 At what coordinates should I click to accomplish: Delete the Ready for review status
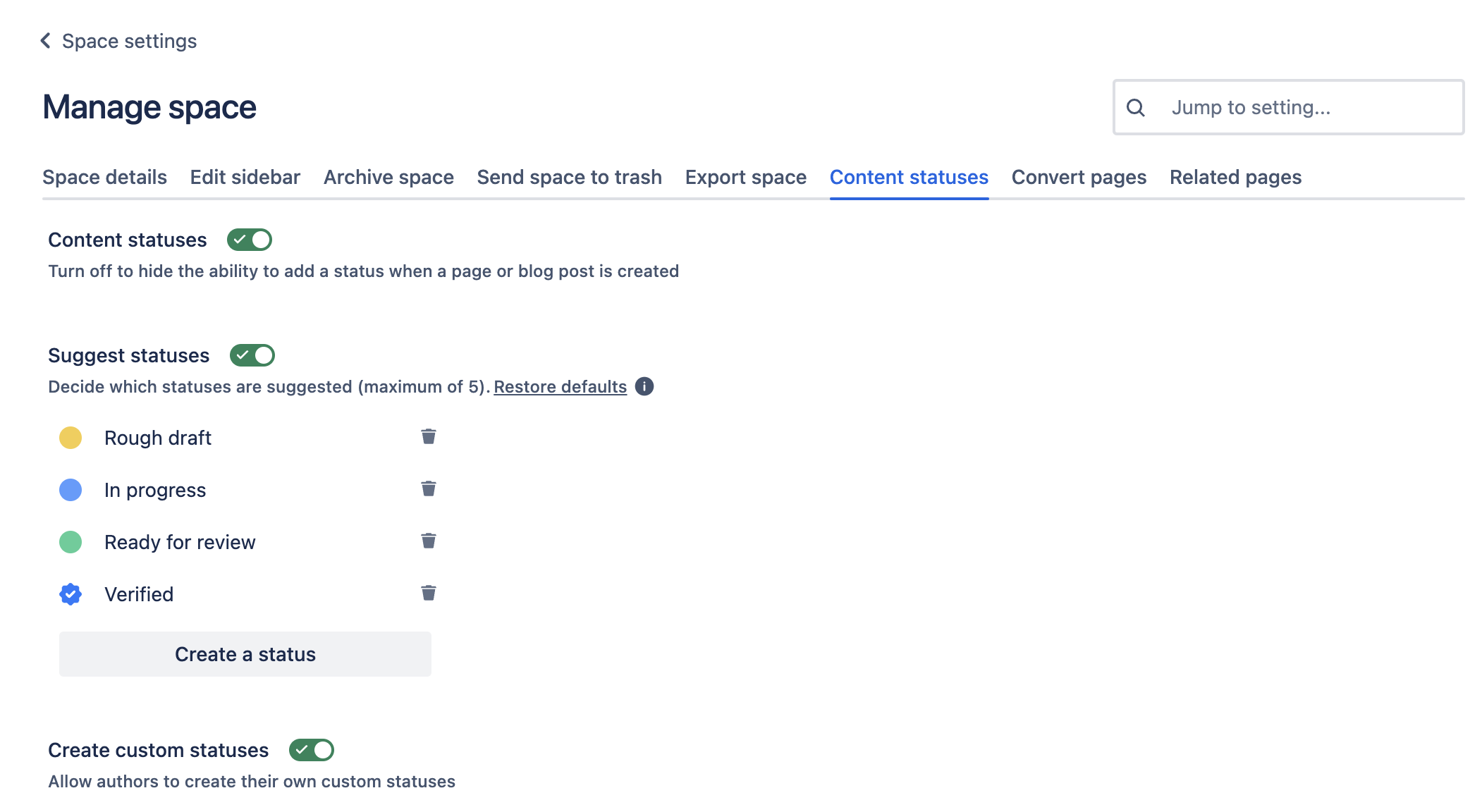(428, 541)
